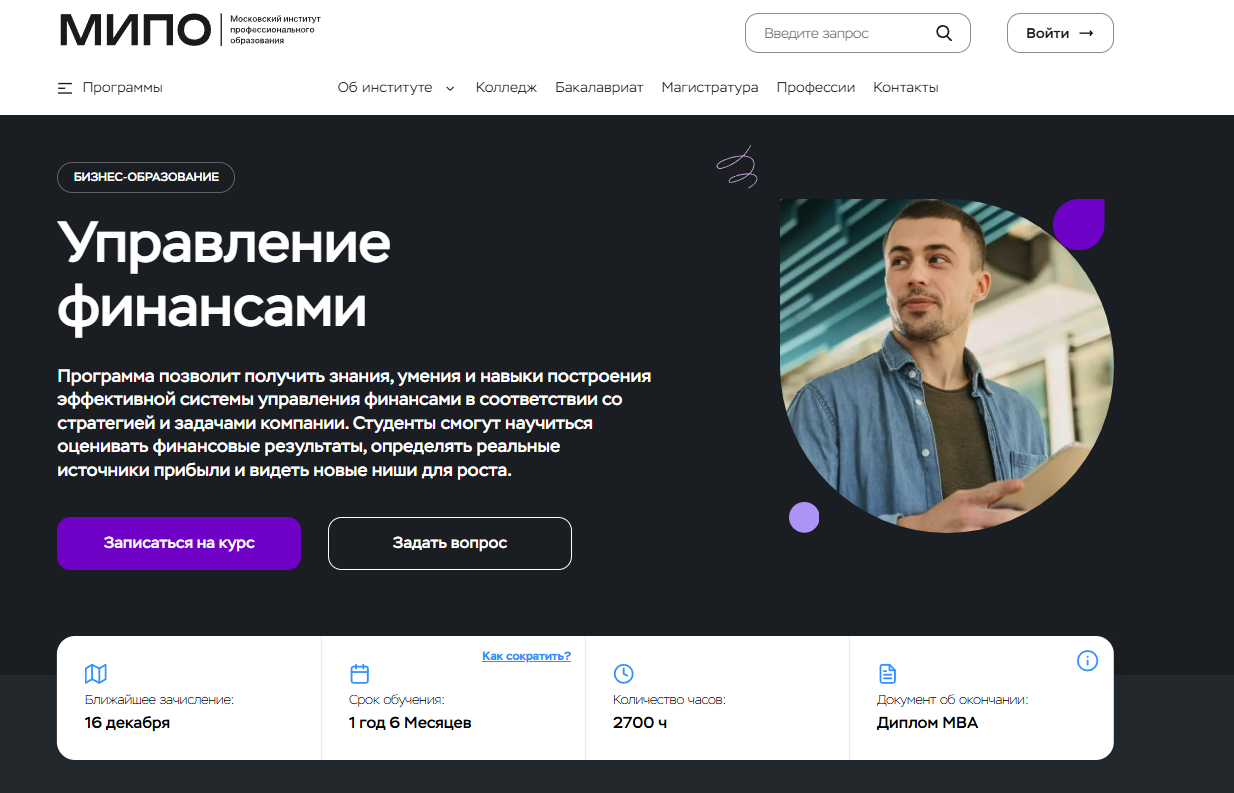Screen dimensions: 1234x793
Task: Follow the Как сократить? link
Action: (526, 656)
